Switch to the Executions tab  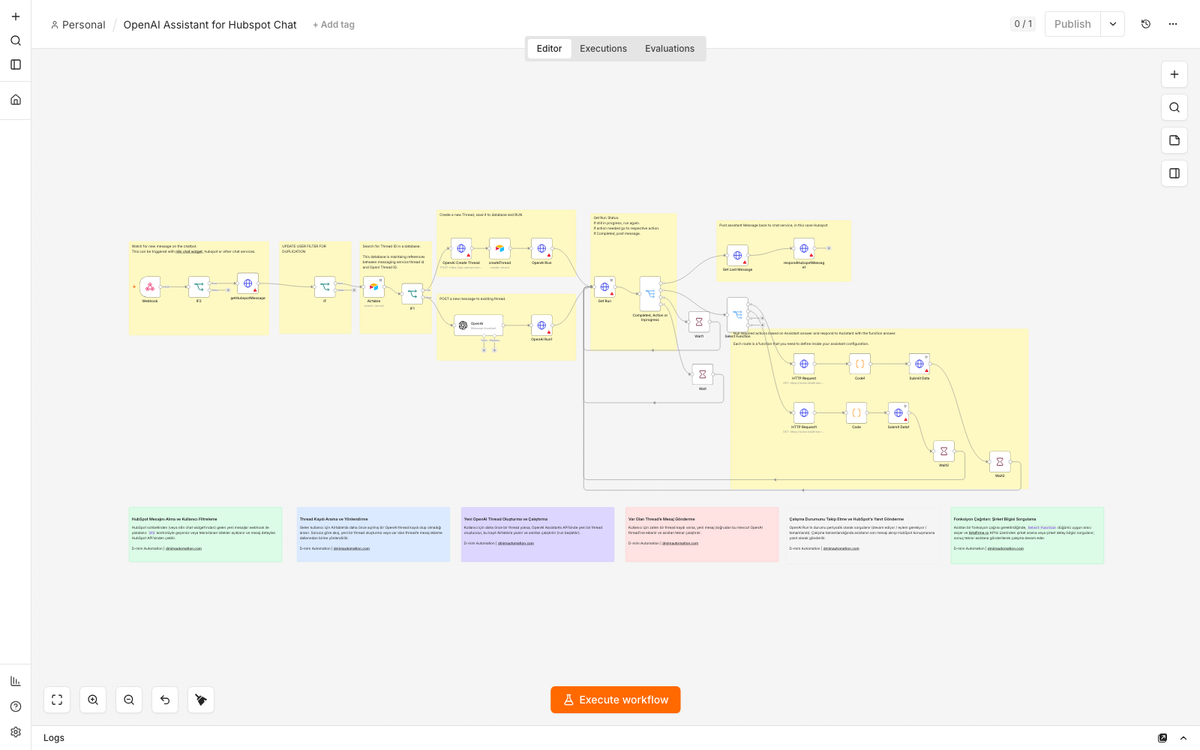603,48
